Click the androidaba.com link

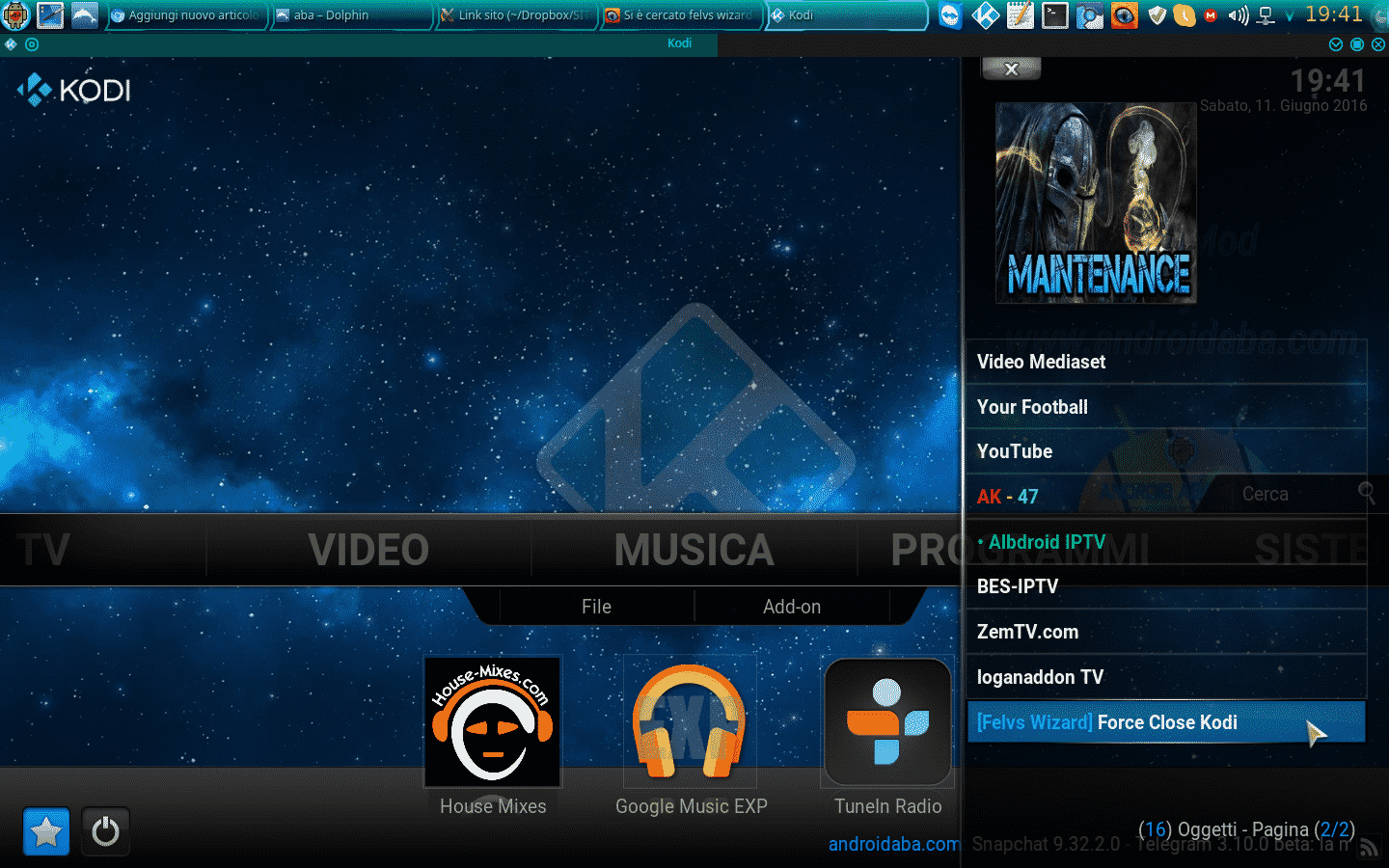894,844
